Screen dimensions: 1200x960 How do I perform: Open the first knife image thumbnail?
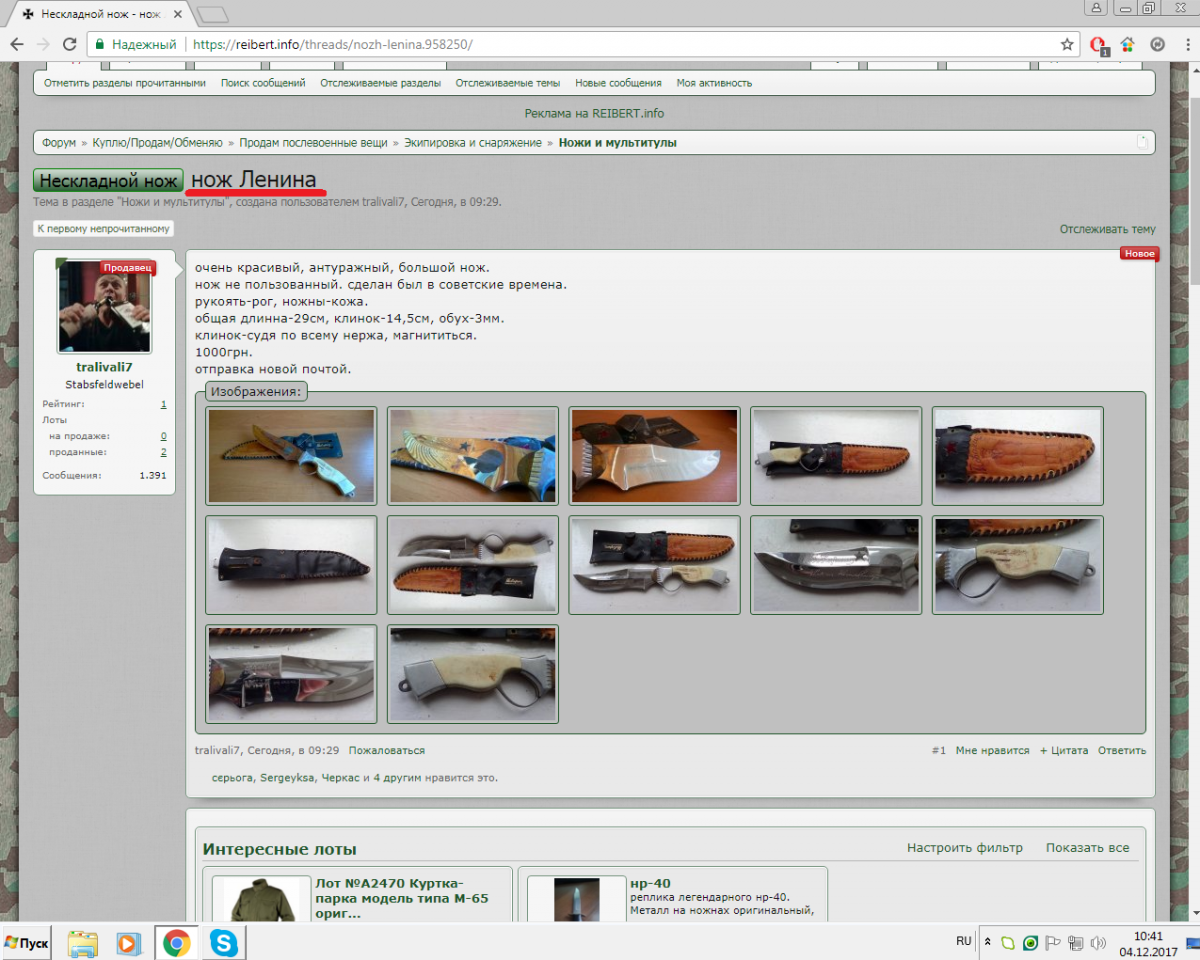click(291, 456)
